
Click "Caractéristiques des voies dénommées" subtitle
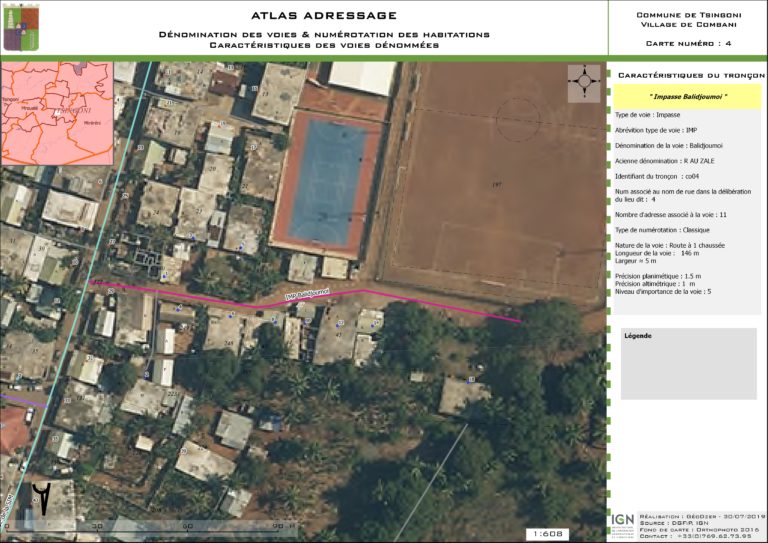click(x=324, y=46)
